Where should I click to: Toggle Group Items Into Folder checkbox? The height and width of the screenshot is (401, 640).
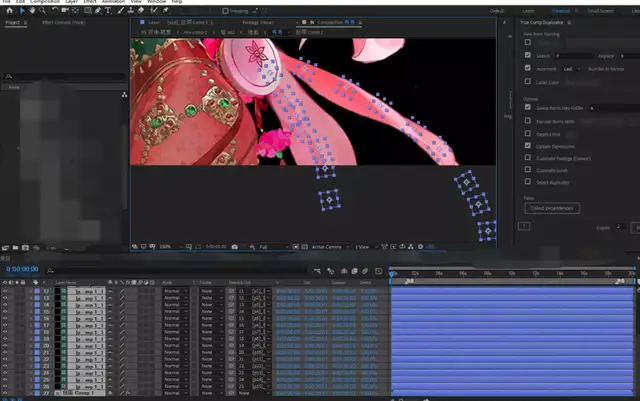pos(528,107)
